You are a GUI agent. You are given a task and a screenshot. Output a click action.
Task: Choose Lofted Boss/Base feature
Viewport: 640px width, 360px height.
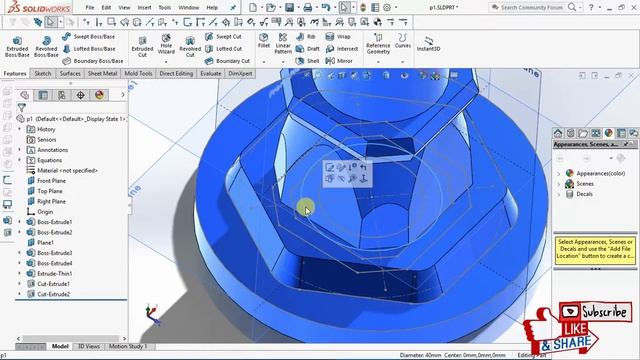pyautogui.click(x=89, y=49)
